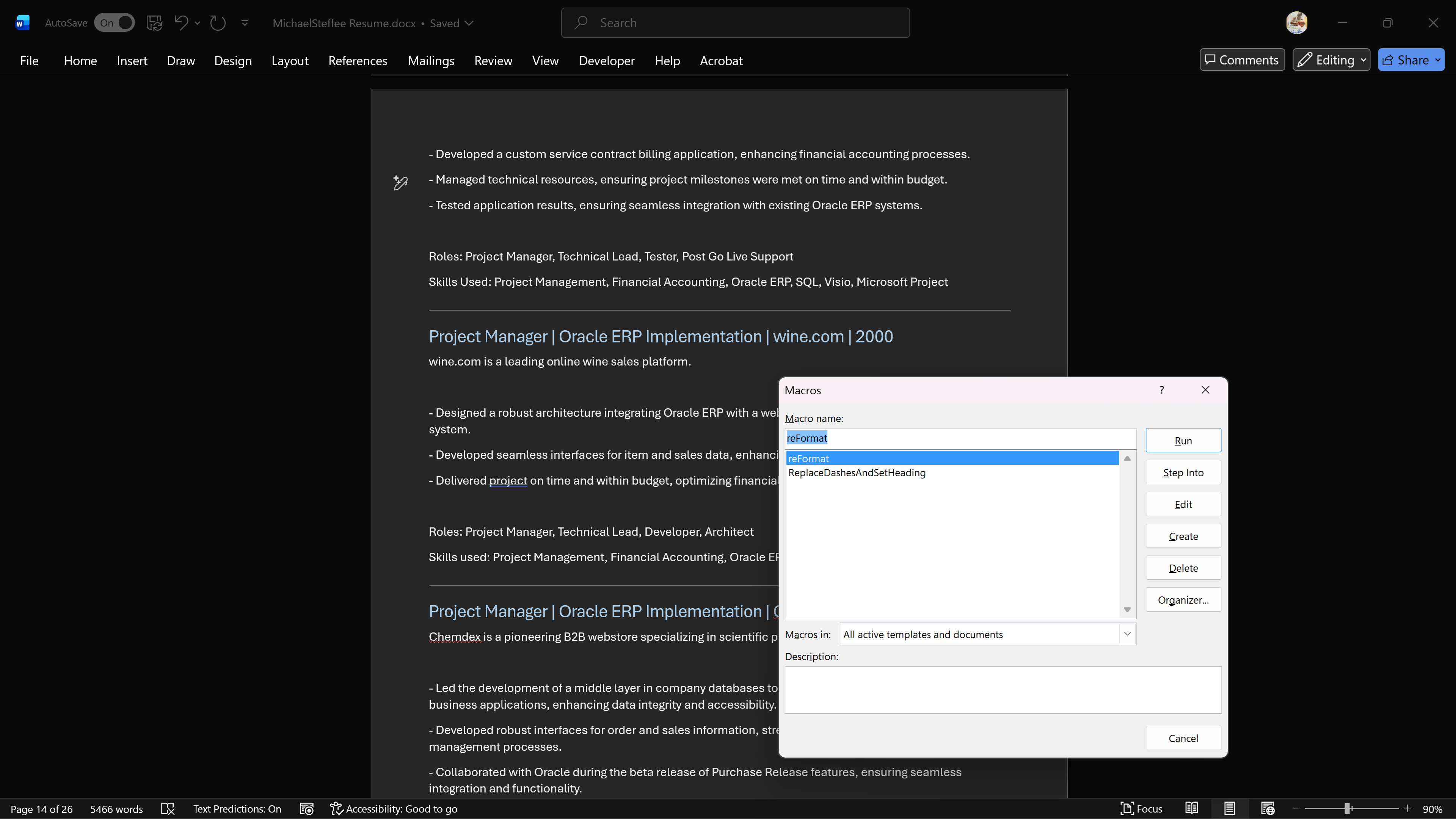
Task: Click the Save icon in title bar
Action: coord(154,23)
